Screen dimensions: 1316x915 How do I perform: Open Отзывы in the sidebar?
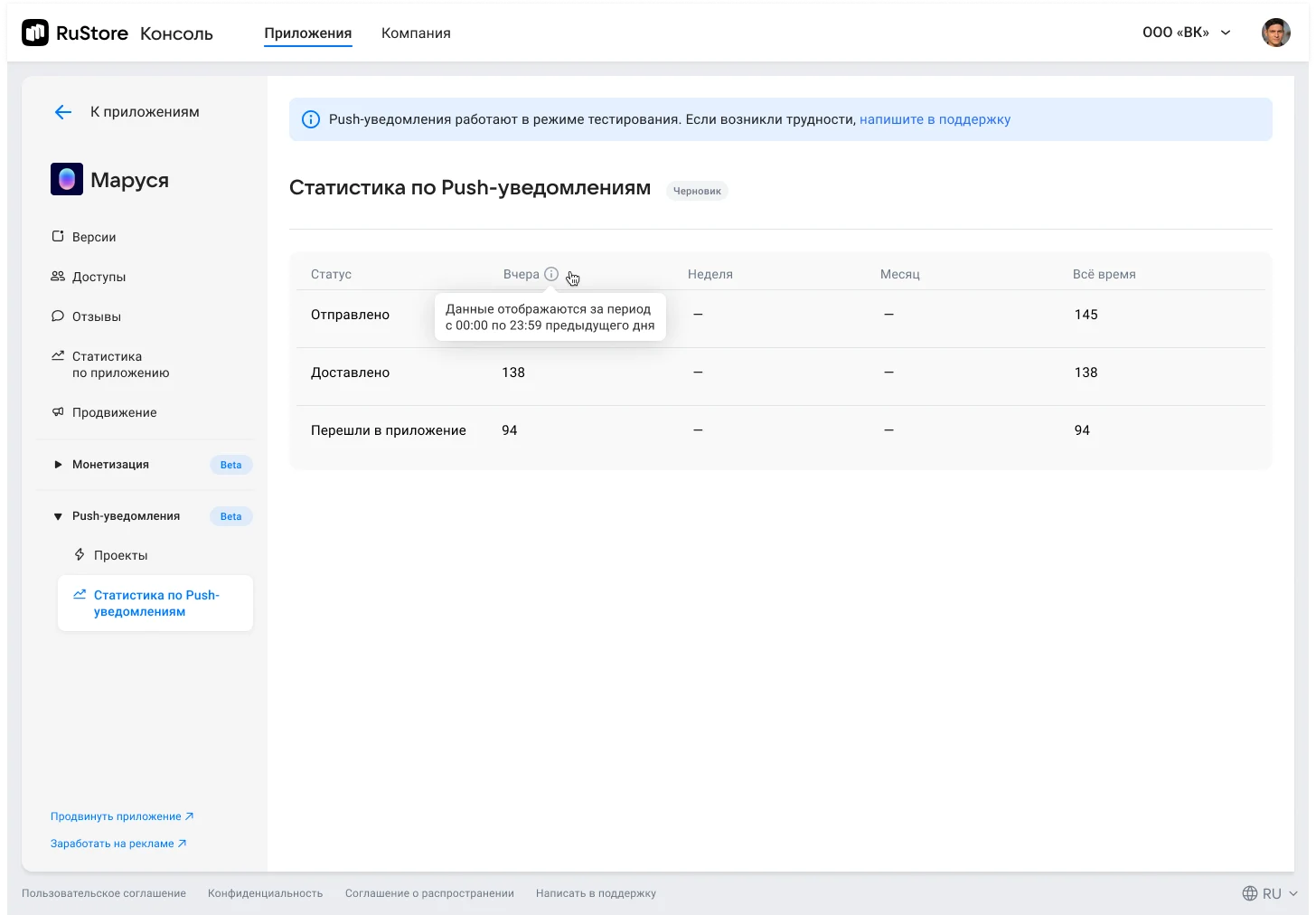click(x=97, y=316)
